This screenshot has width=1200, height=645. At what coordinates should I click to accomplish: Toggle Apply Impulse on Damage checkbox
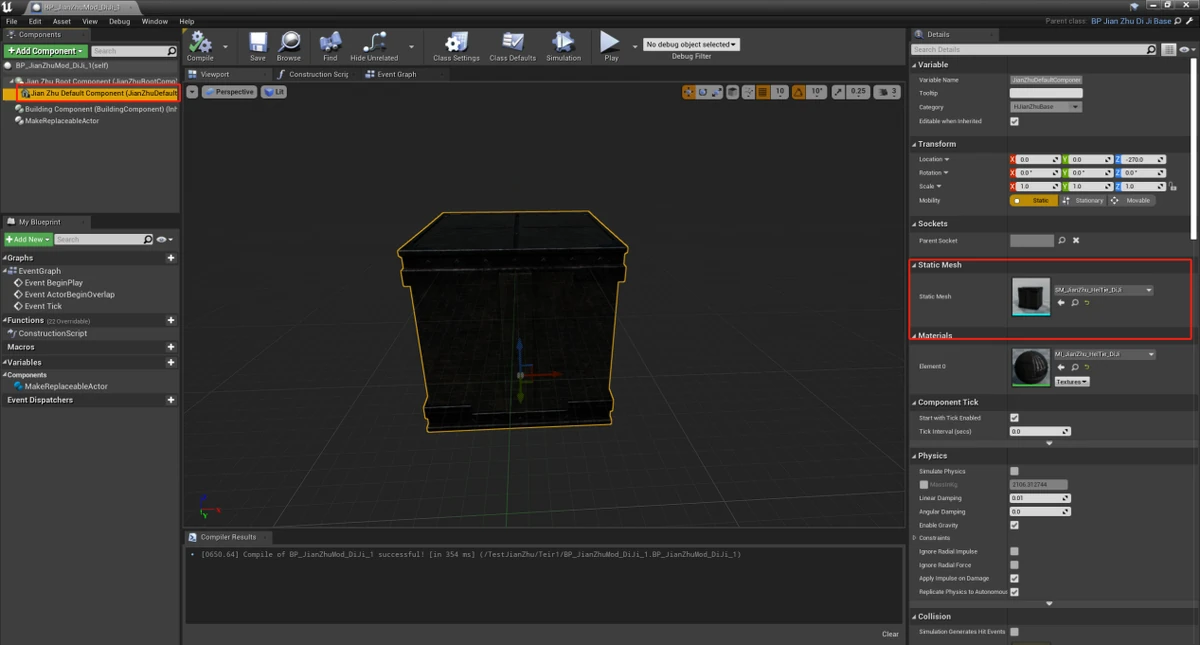(x=1014, y=578)
